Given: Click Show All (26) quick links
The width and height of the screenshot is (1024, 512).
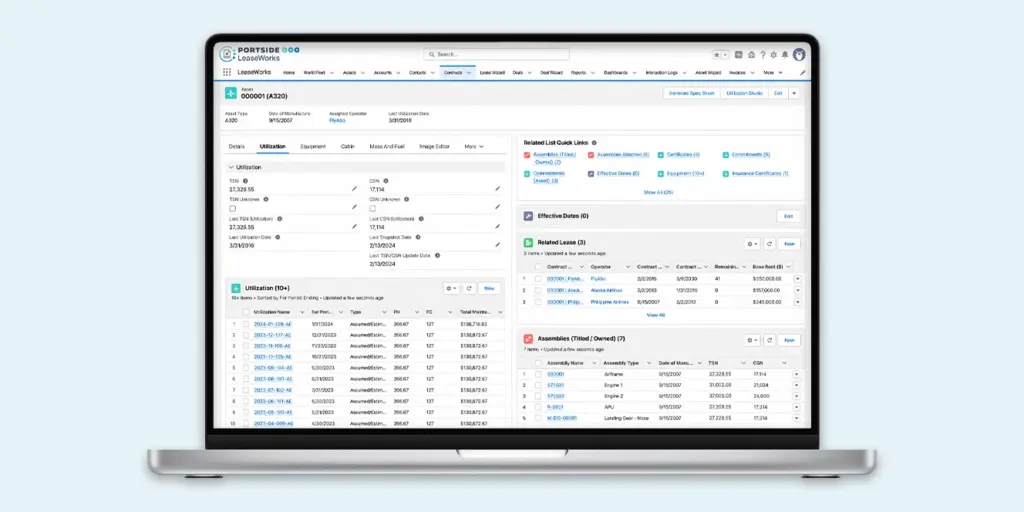Looking at the screenshot, I should click(658, 193).
